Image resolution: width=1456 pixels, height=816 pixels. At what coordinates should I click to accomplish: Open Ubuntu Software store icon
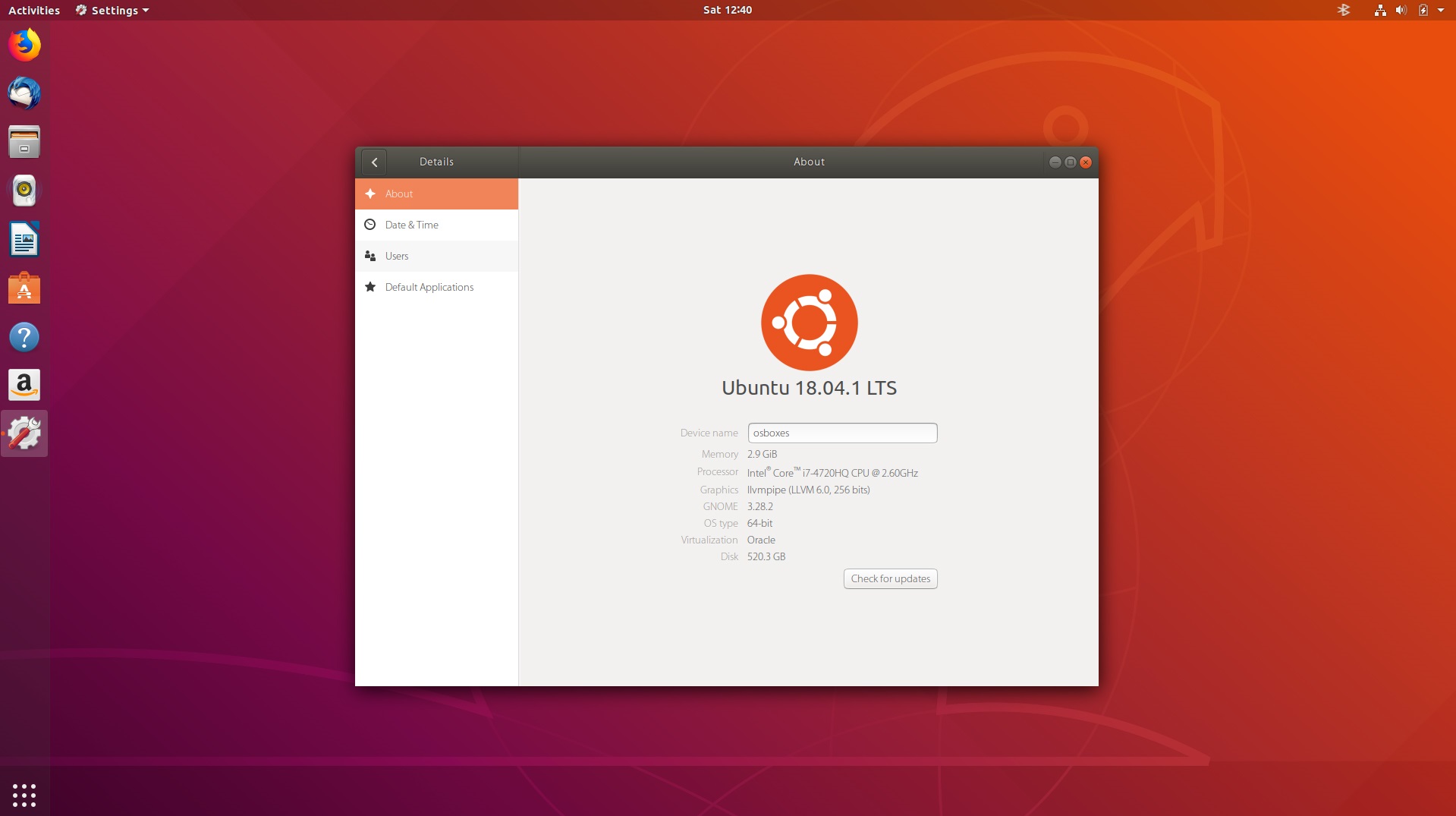24,288
